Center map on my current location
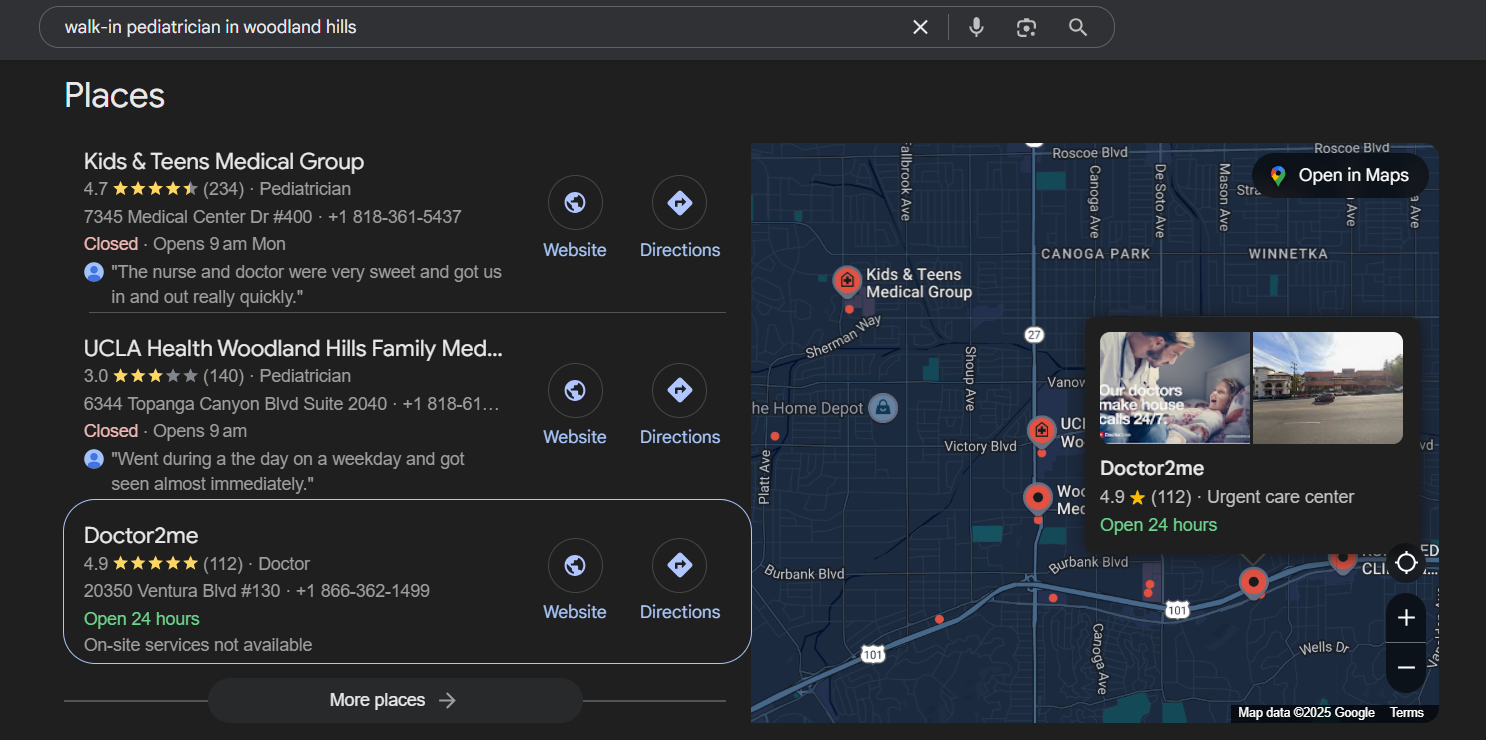The height and width of the screenshot is (740, 1486). coord(1406,563)
